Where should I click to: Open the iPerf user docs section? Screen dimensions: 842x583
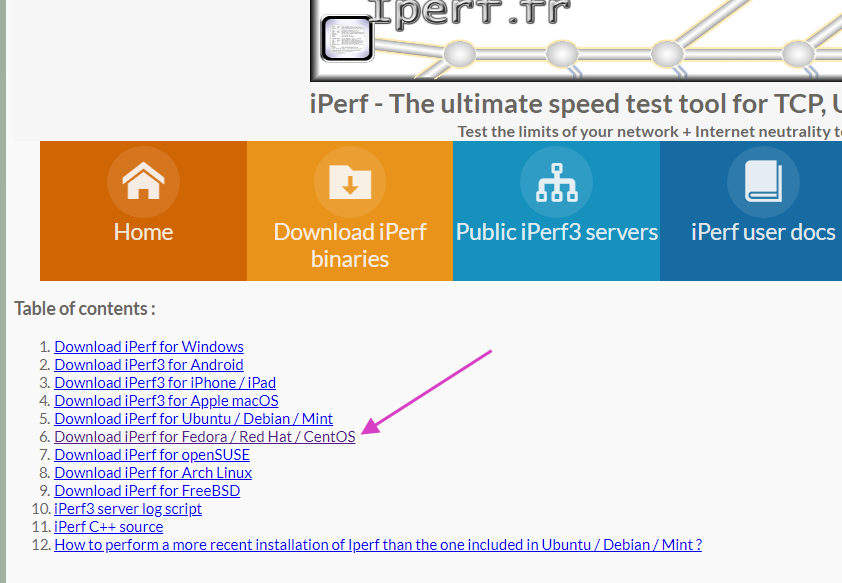point(762,231)
